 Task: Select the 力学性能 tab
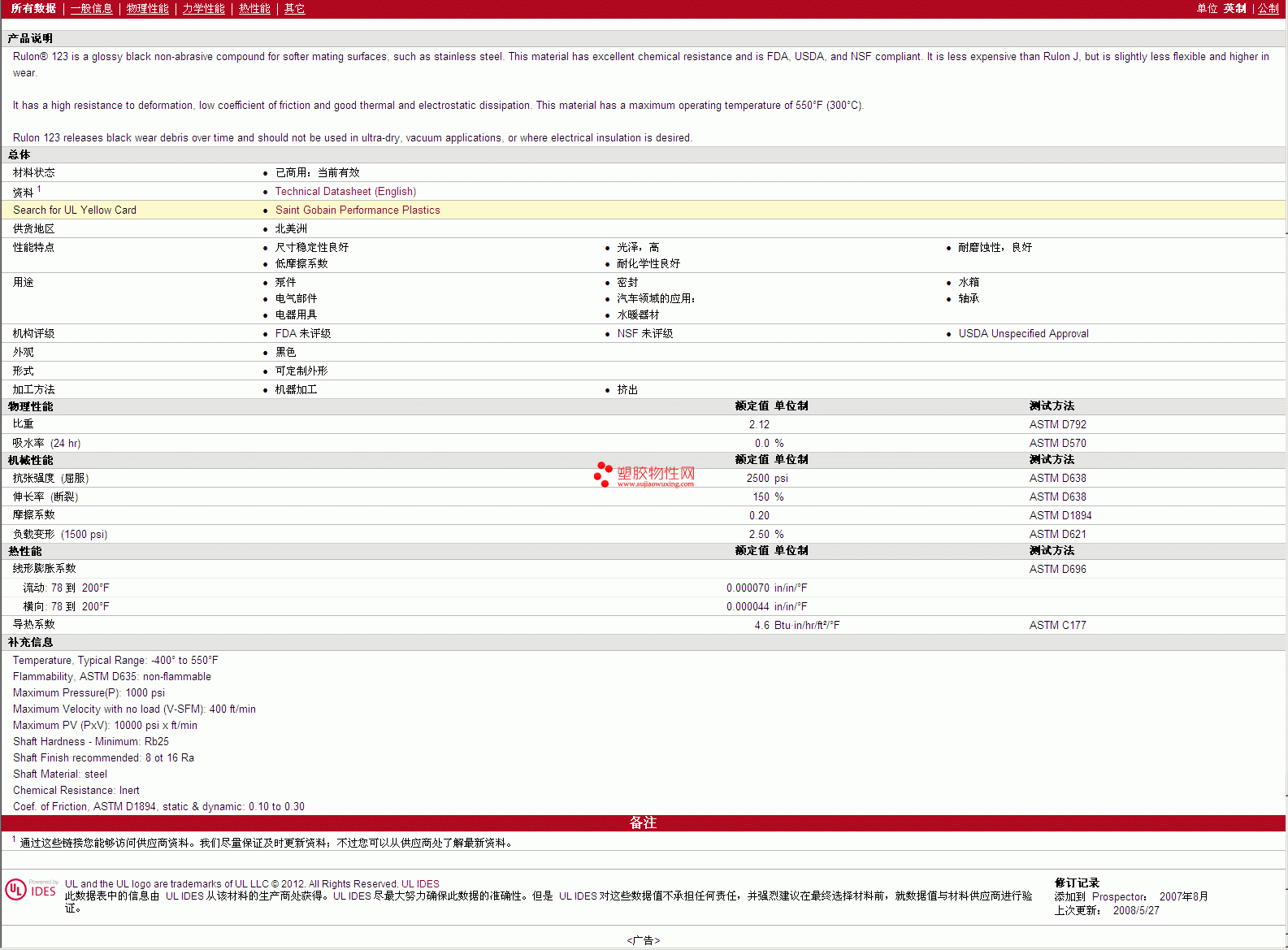203,9
